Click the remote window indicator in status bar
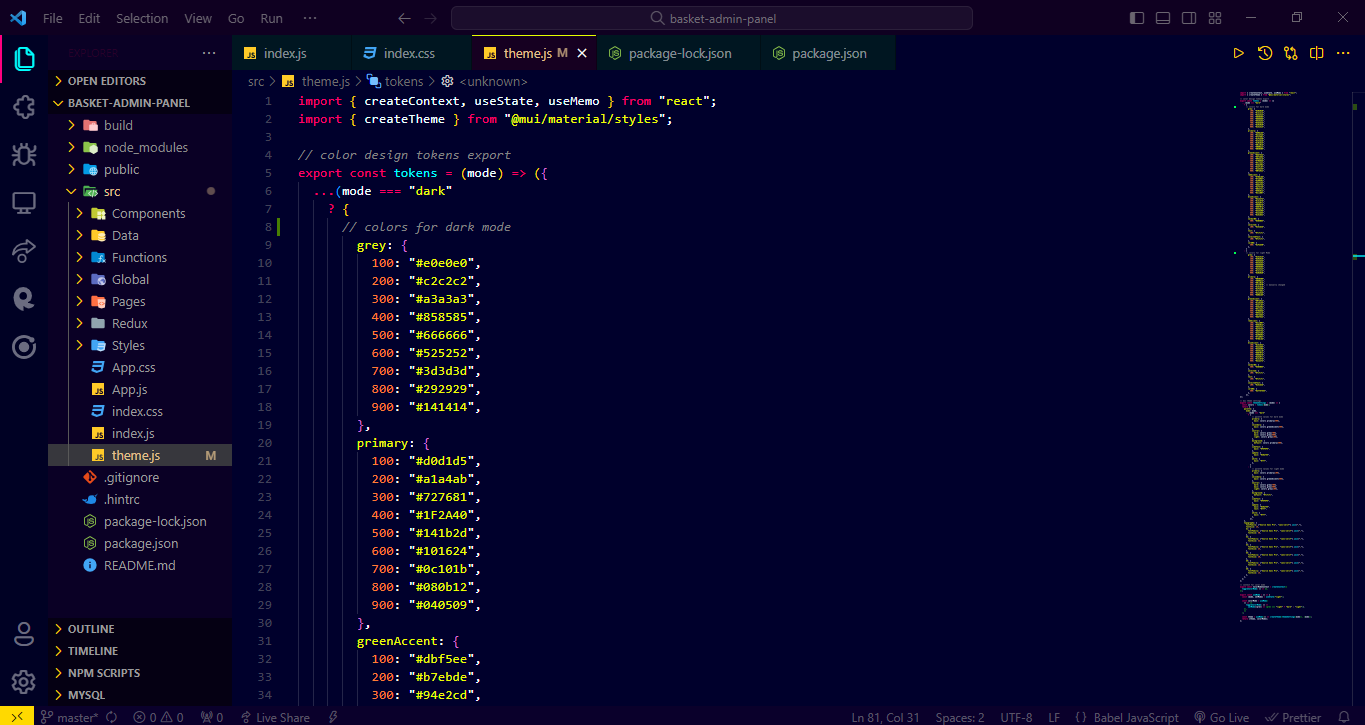The width and height of the screenshot is (1365, 725). click(17, 717)
